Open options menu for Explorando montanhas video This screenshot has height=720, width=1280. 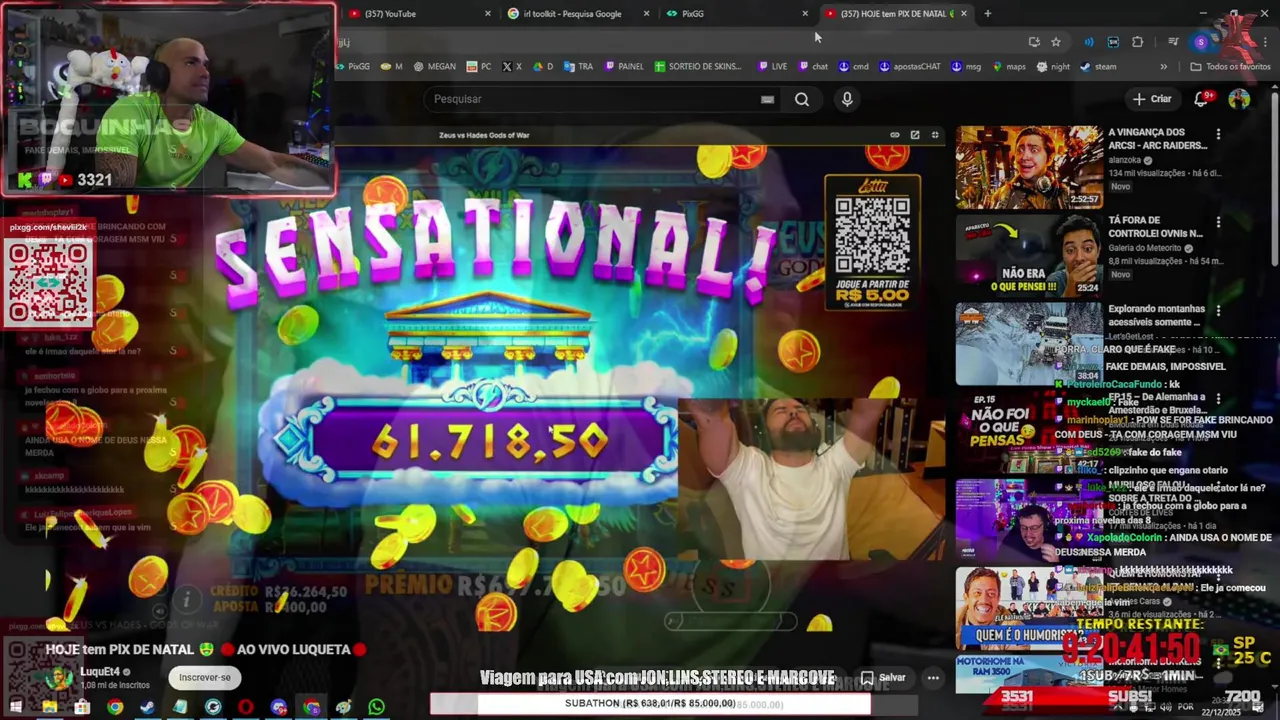1218,311
